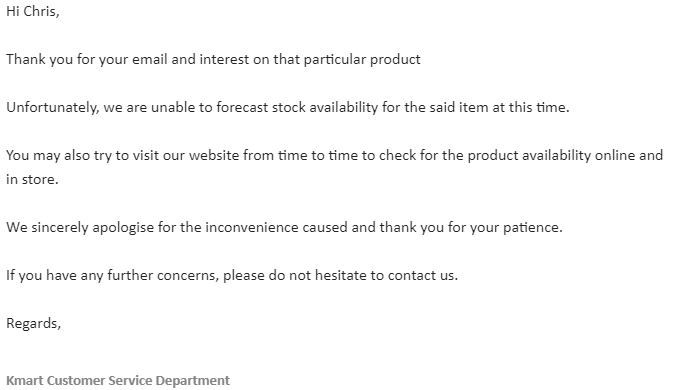Click the phrase 'forecast stock availability'

tap(297, 108)
